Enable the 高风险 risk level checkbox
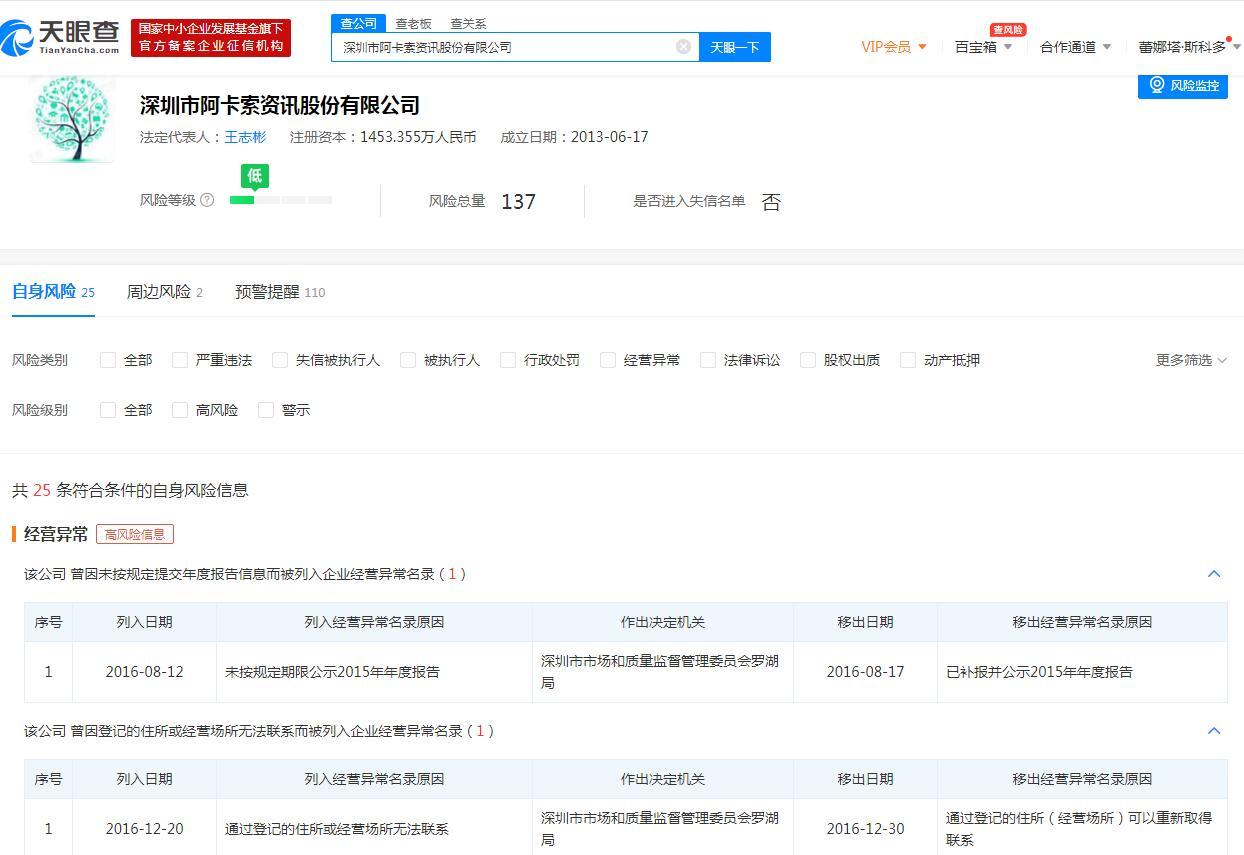This screenshot has width=1244, height=855. click(x=180, y=410)
